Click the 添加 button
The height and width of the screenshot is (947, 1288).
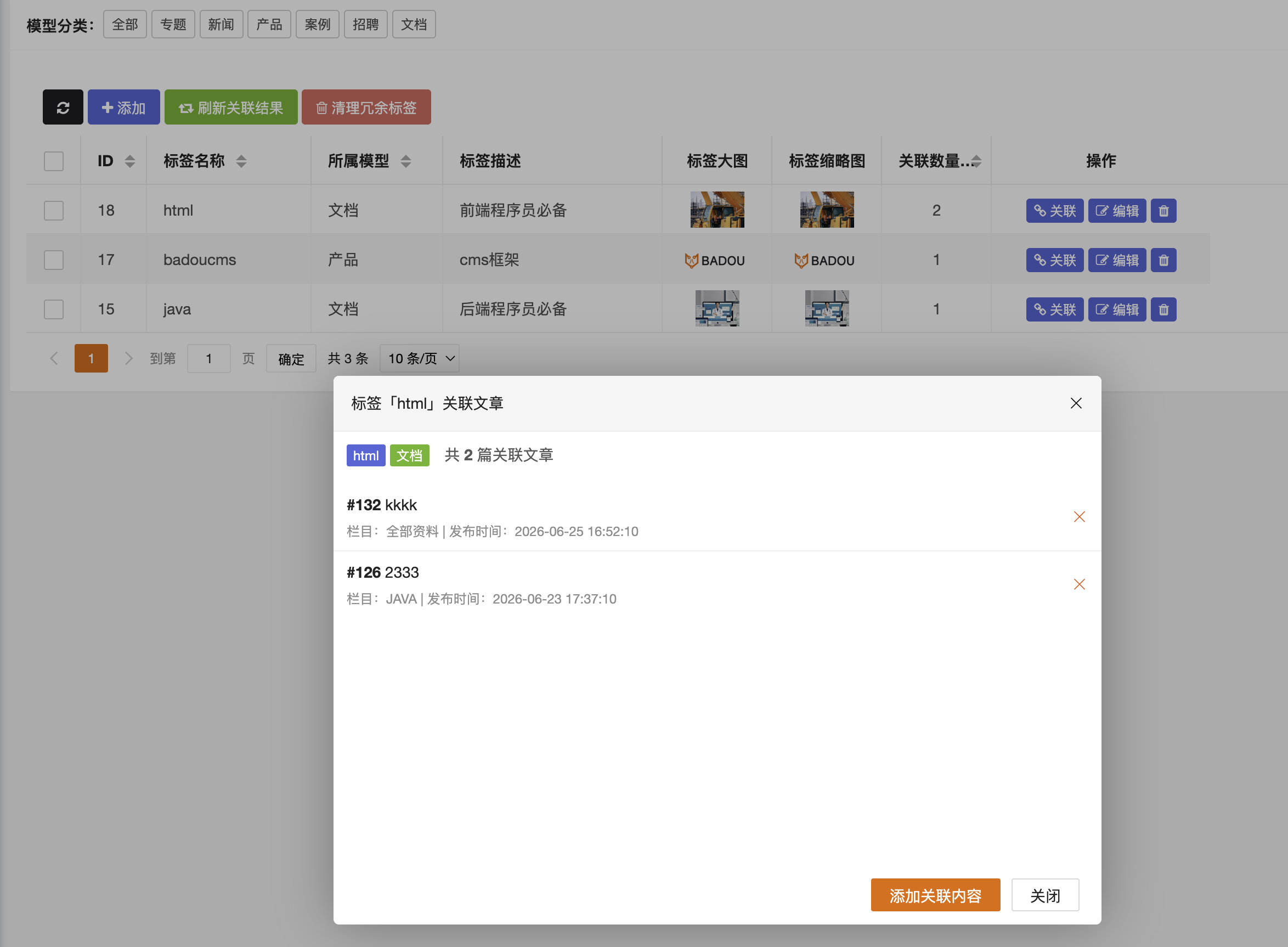pyautogui.click(x=124, y=107)
